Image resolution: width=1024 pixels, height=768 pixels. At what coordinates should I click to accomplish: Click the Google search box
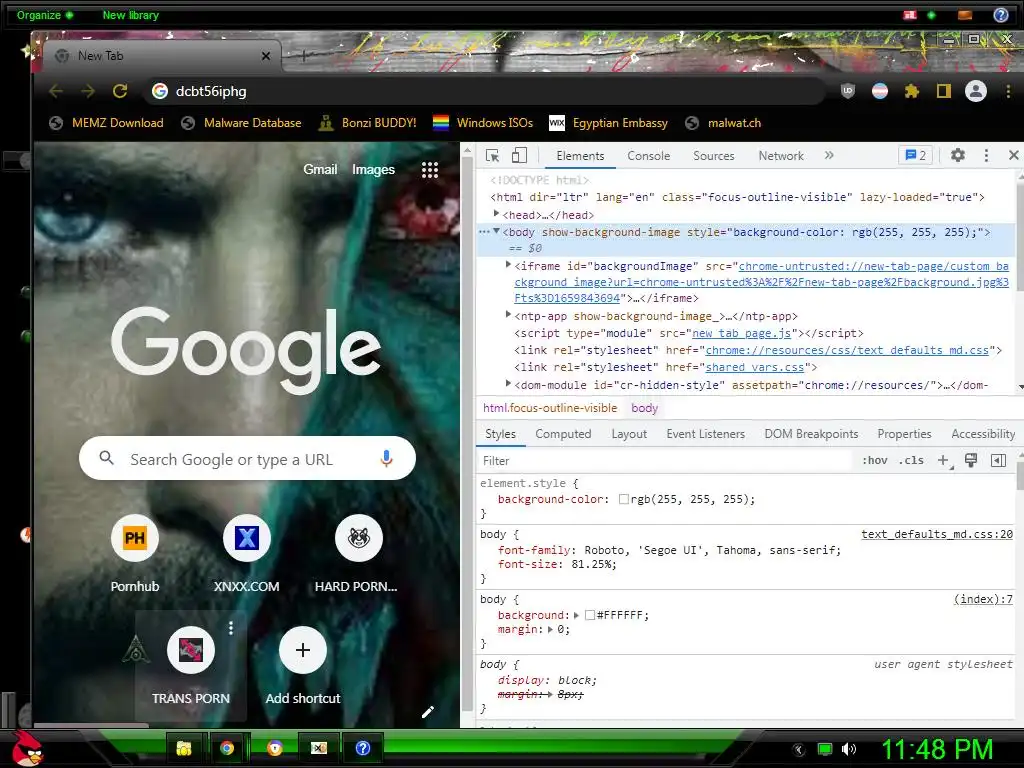pyautogui.click(x=247, y=458)
